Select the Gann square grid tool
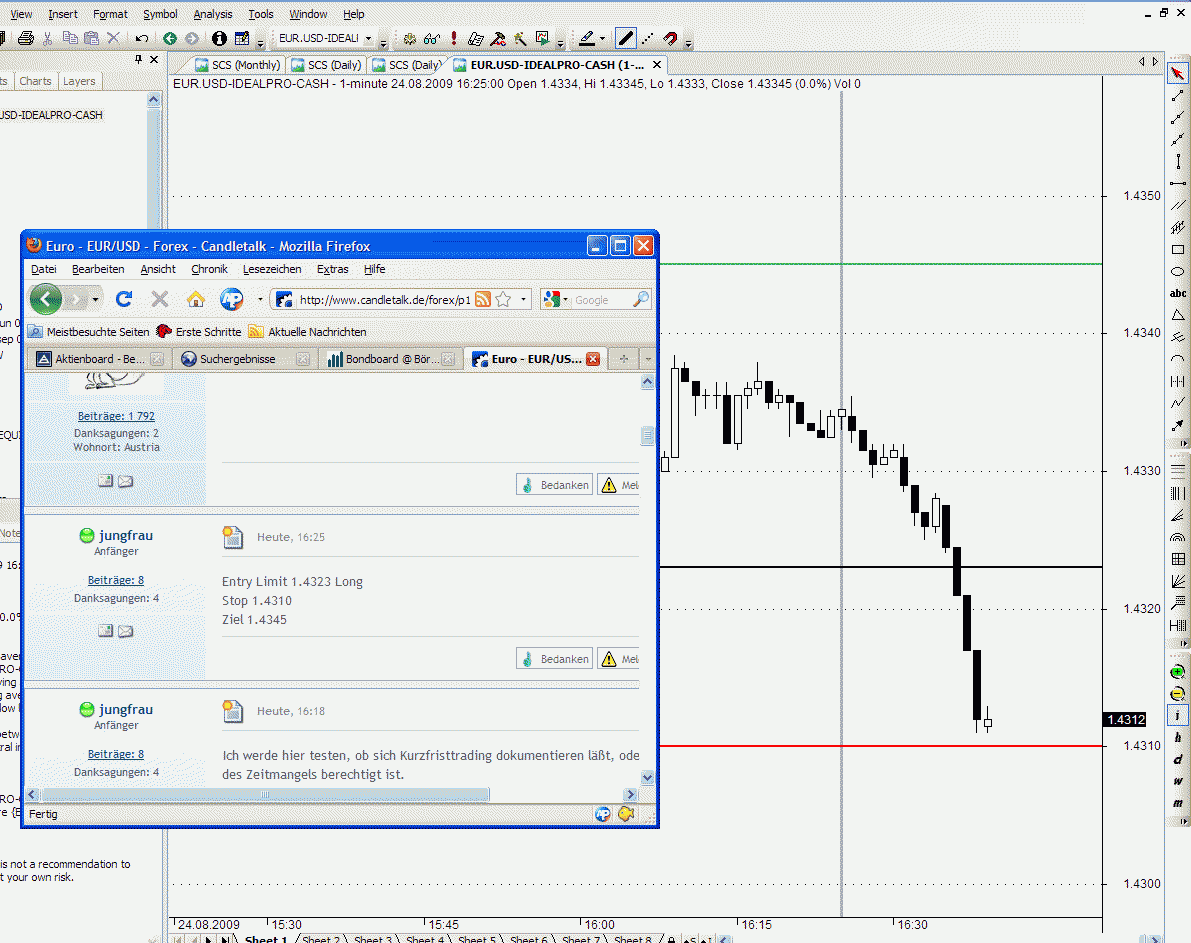 tap(1177, 559)
